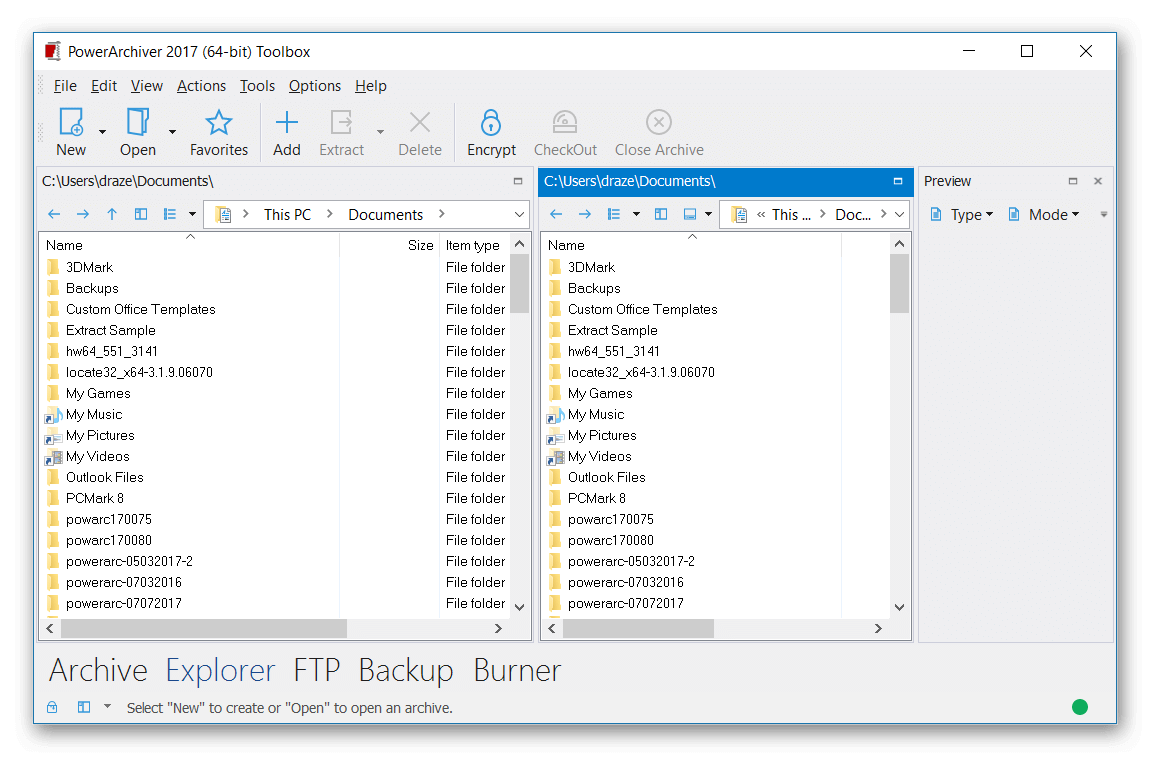The image size is (1150, 757).
Task: Switch to the Backup tab
Action: point(405,670)
